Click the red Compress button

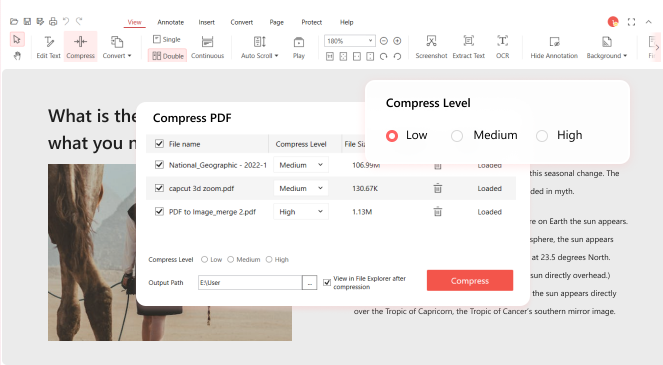tap(470, 280)
